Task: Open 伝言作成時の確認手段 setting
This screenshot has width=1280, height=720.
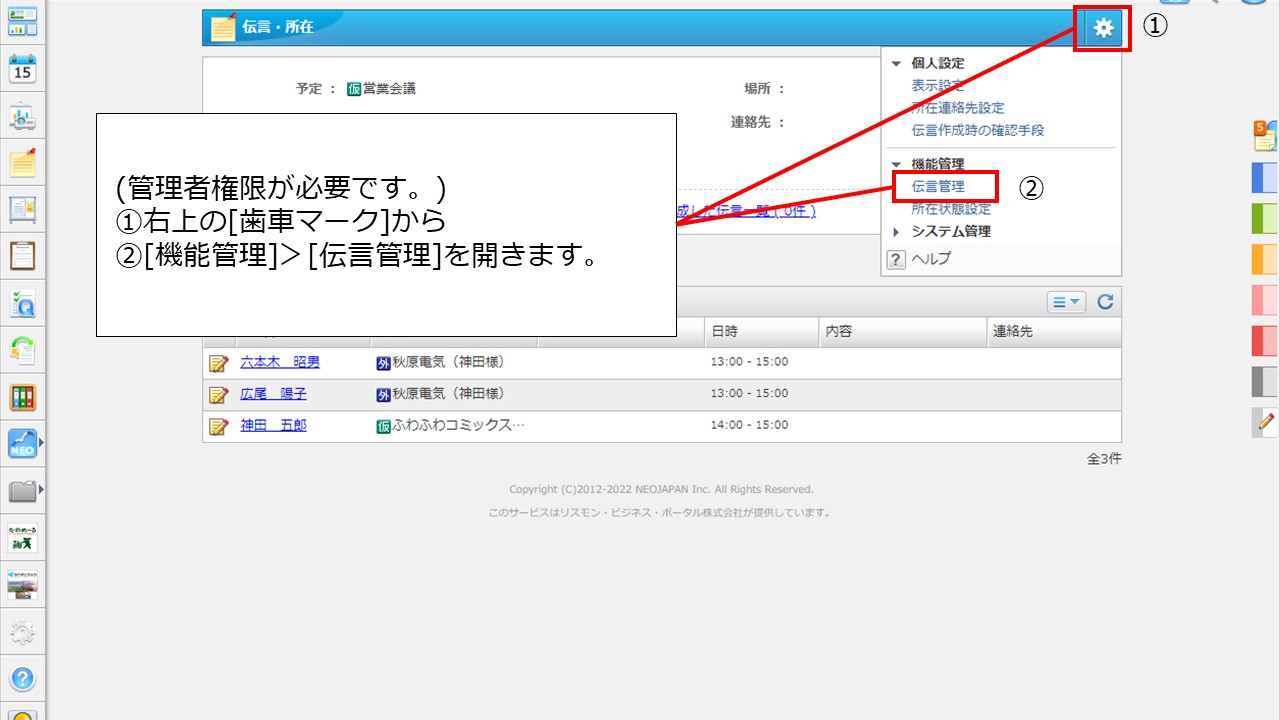Action: [x=977, y=130]
